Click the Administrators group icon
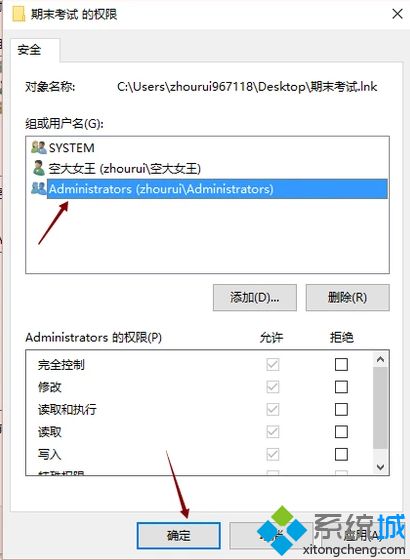Viewport: 410px width, 560px height. coord(39,189)
